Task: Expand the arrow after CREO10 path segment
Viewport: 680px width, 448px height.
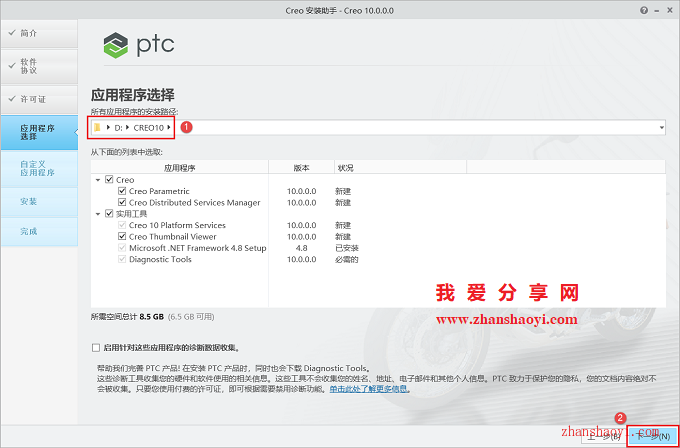Action: tap(168, 127)
